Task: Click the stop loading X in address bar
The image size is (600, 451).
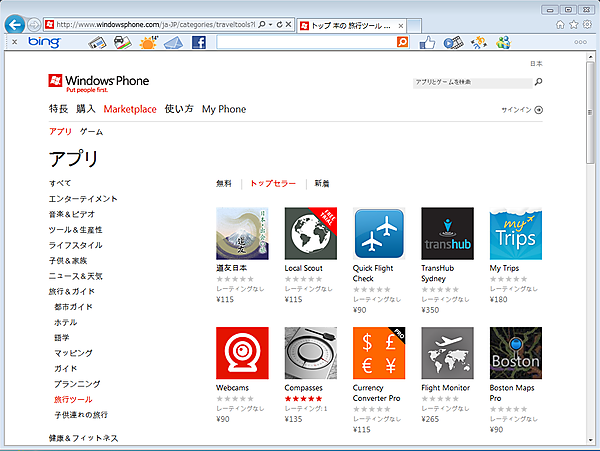Action: tap(289, 24)
